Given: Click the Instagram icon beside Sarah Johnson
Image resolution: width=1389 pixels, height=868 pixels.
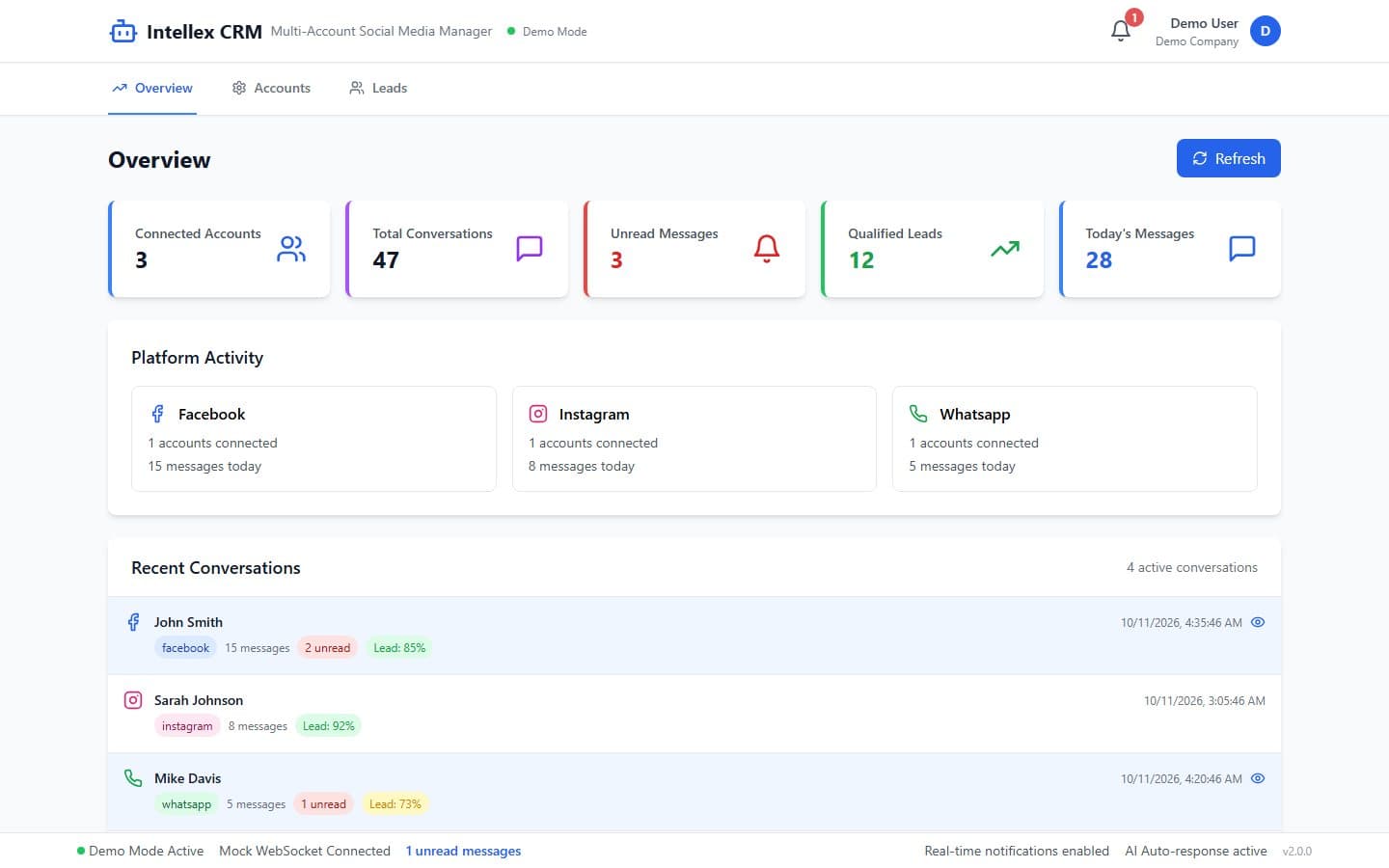Looking at the screenshot, I should 133,700.
